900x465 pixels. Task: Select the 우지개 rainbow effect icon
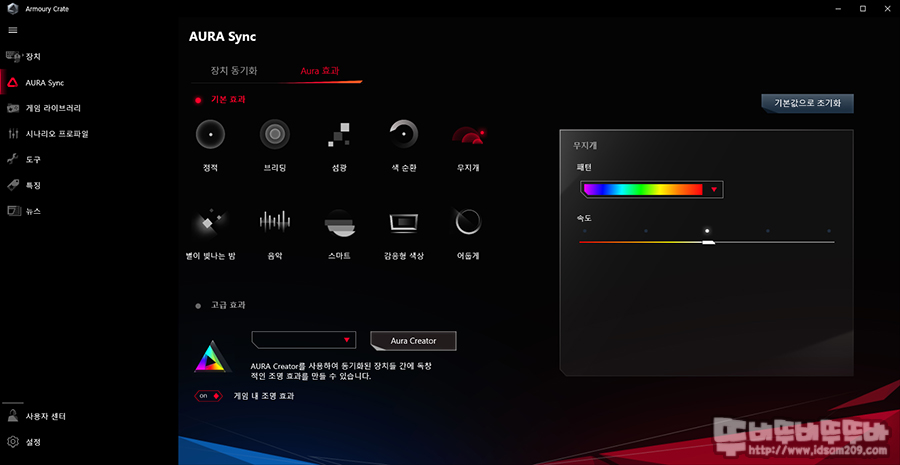[x=468, y=135]
